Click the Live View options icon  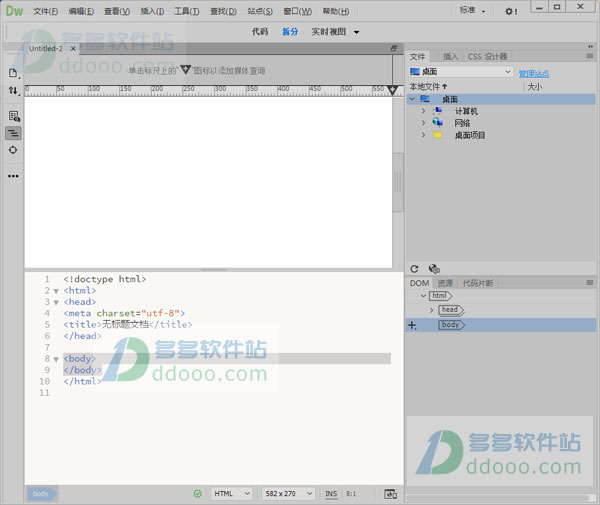pos(13,116)
